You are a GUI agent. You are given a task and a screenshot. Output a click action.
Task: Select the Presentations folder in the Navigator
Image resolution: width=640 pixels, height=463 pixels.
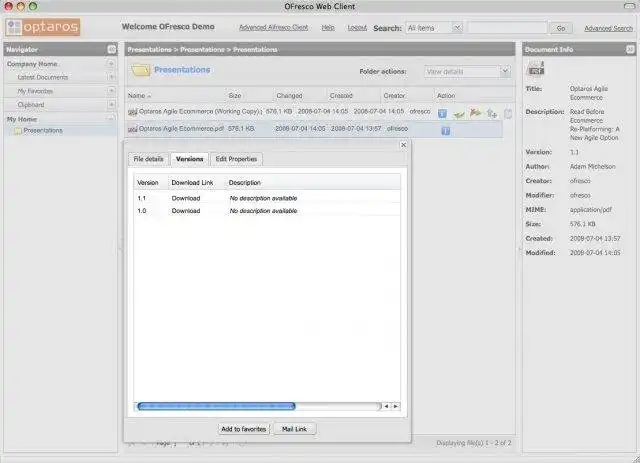(43, 131)
